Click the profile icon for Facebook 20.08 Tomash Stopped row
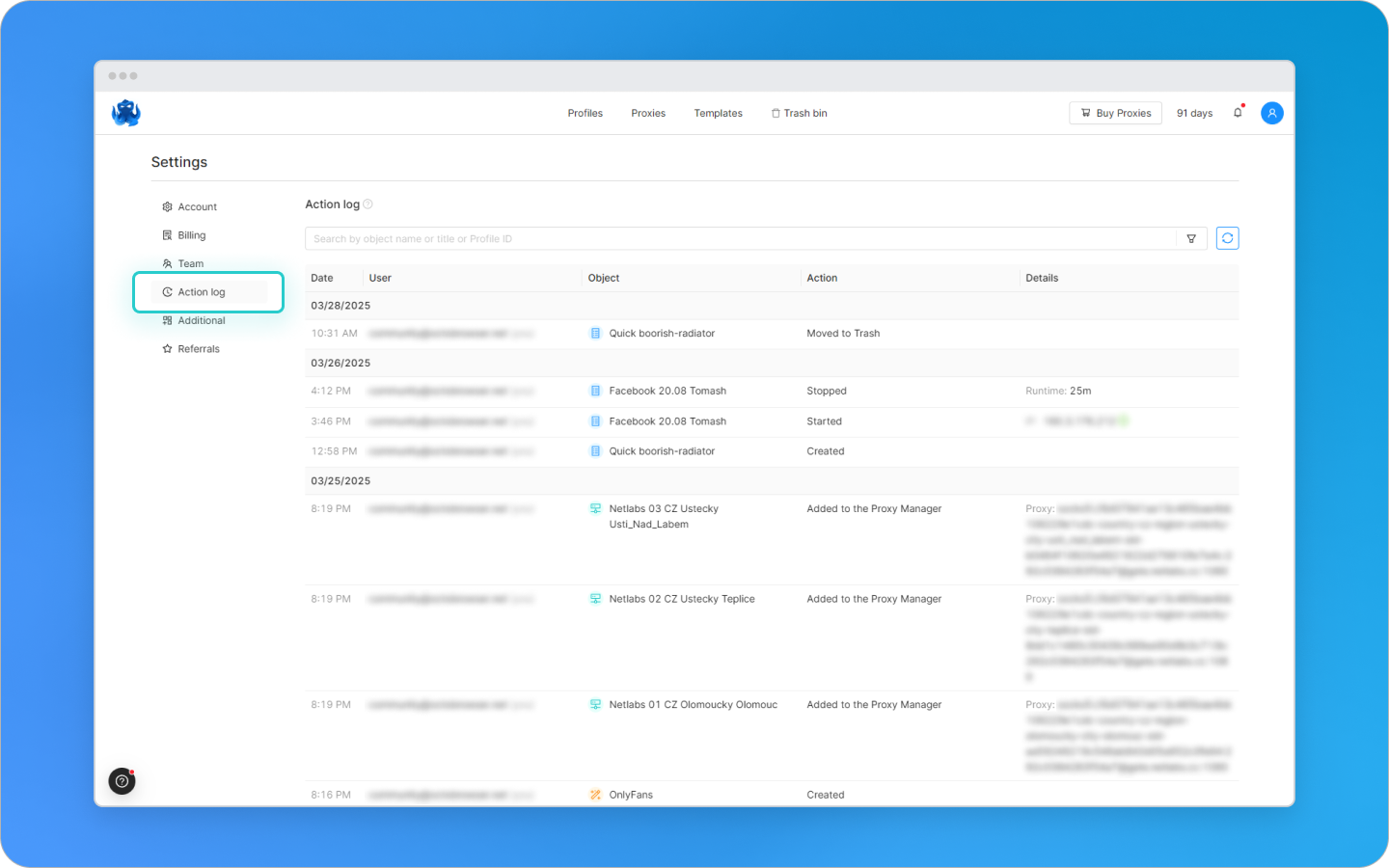This screenshot has width=1389, height=868. pos(595,391)
